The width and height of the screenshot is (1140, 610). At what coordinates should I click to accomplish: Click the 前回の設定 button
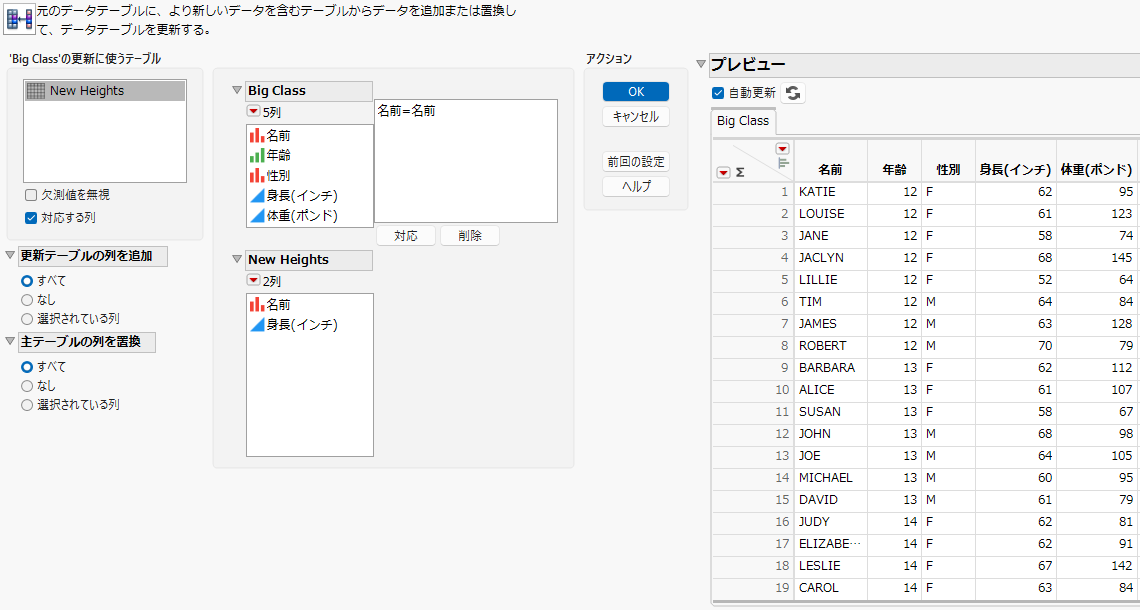(636, 162)
